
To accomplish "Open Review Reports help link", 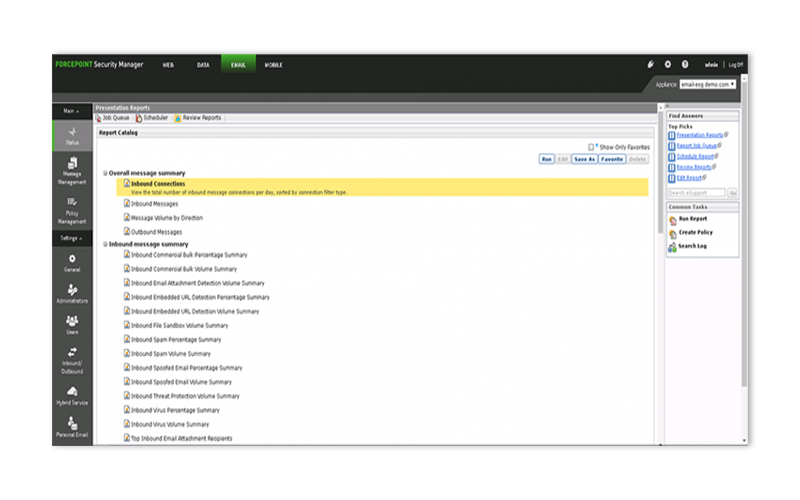I will tap(694, 167).
